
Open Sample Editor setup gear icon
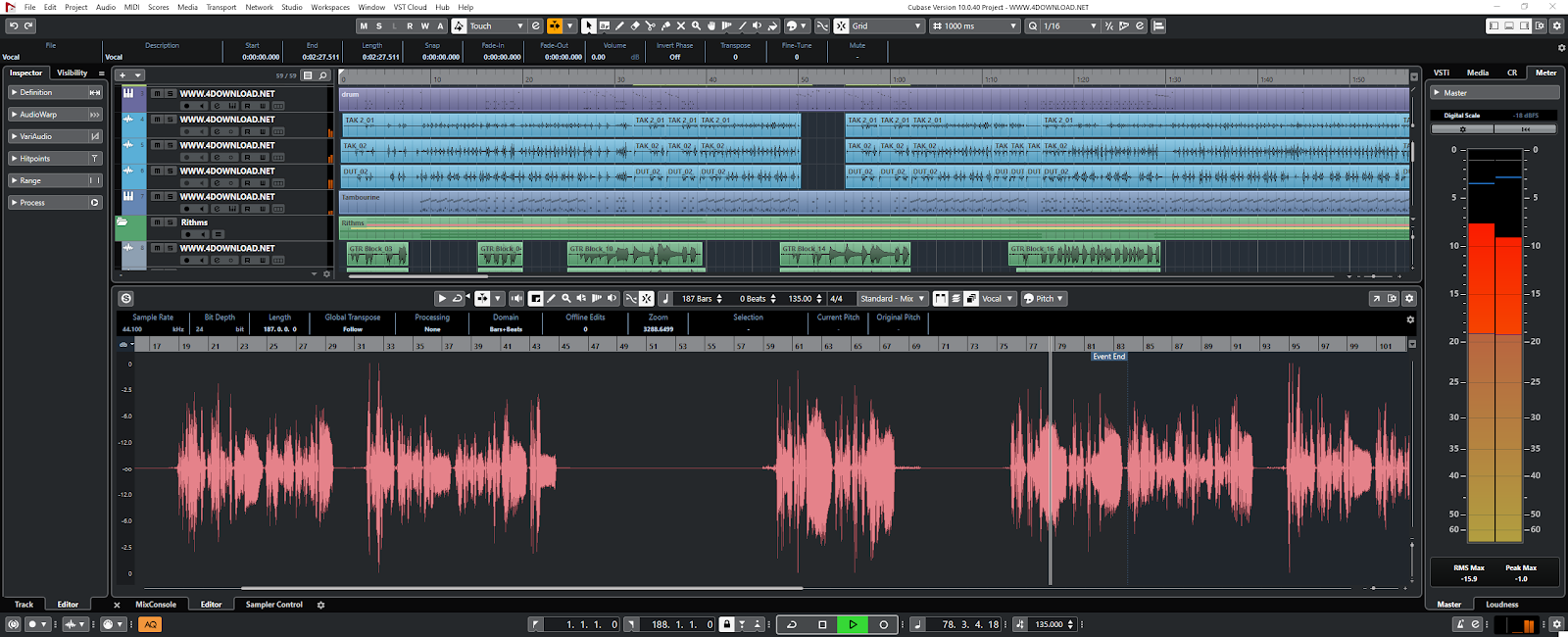click(1409, 298)
